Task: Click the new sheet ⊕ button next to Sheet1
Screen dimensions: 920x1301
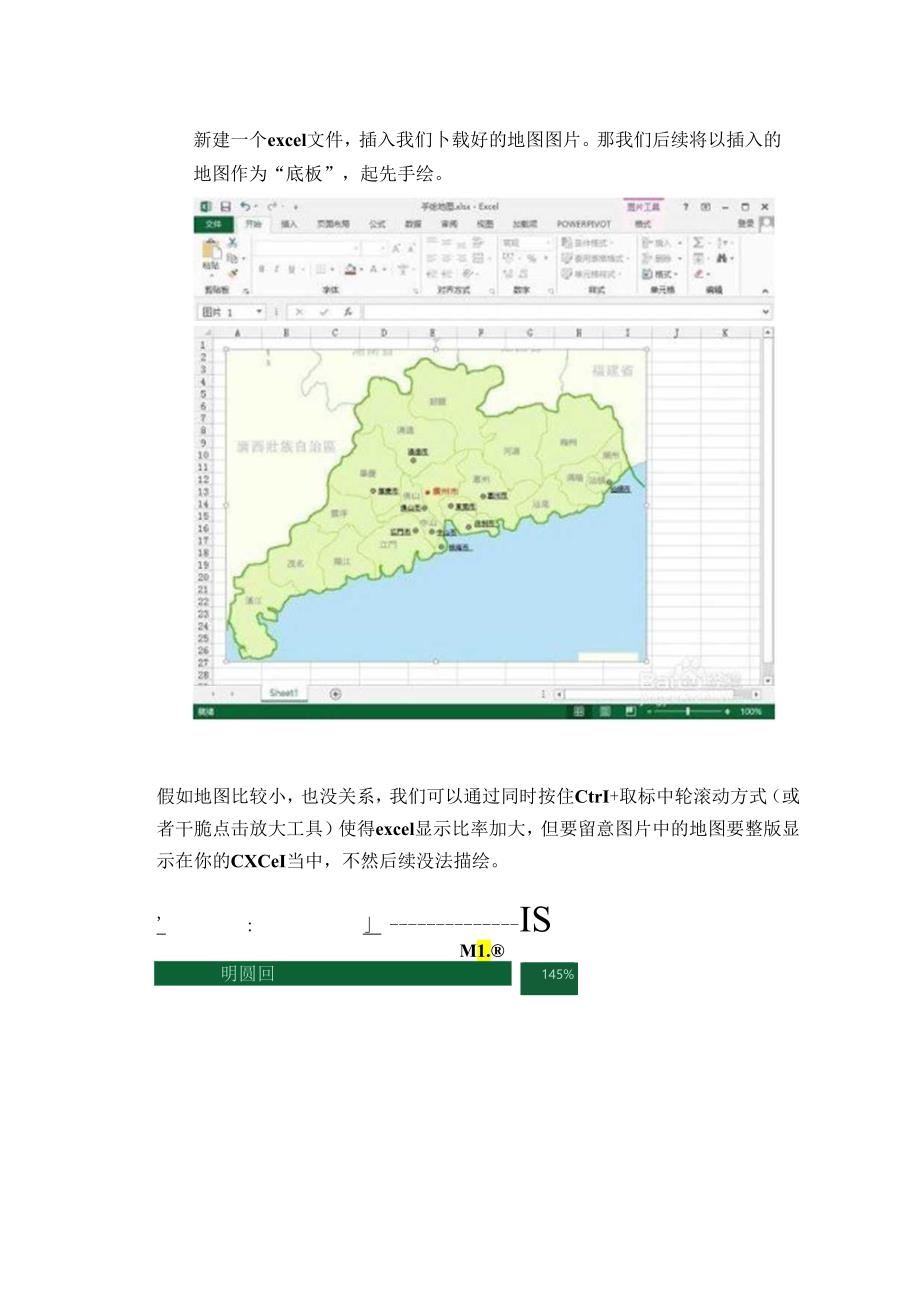Action: tap(334, 691)
